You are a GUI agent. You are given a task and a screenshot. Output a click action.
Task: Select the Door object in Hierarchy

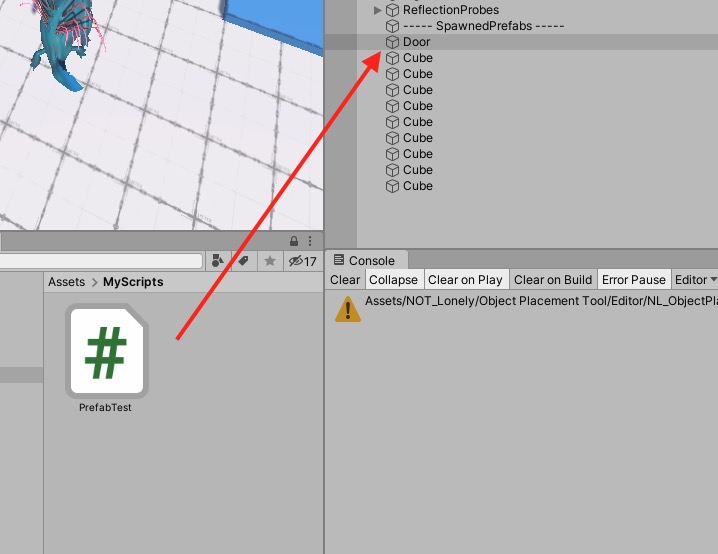417,42
